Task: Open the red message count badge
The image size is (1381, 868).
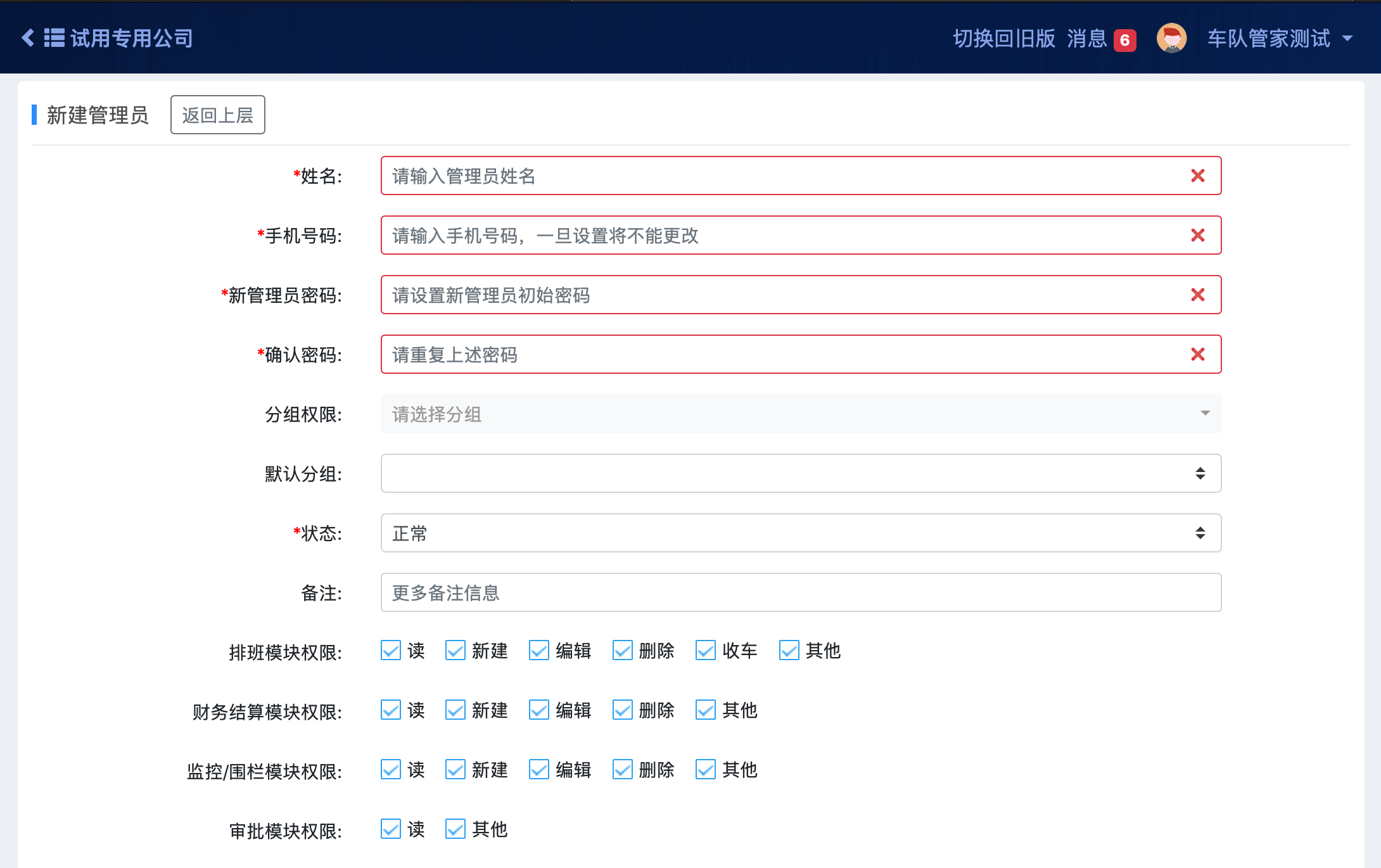Action: coord(1124,40)
